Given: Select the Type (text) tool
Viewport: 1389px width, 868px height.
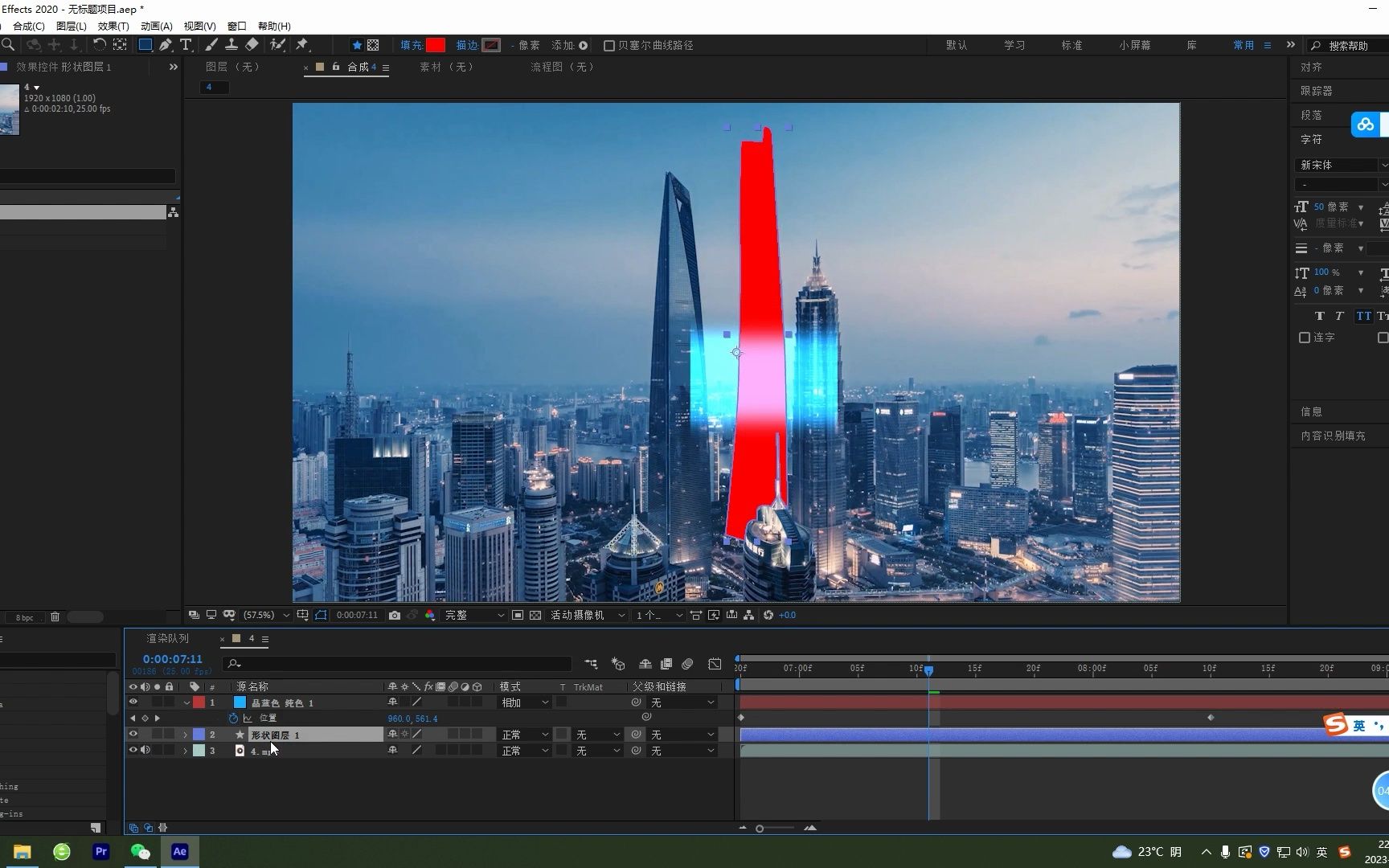Looking at the screenshot, I should coord(186,45).
